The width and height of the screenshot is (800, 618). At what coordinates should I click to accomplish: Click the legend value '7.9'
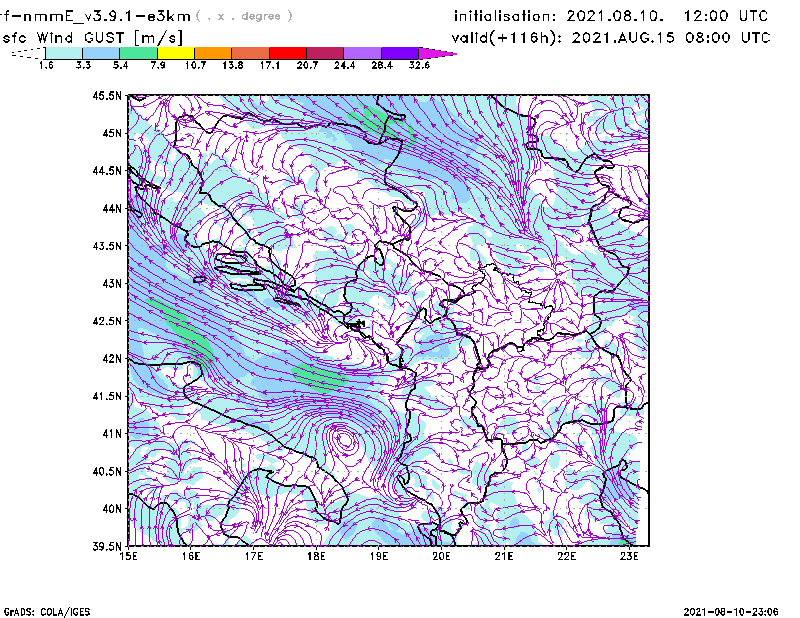(158, 65)
